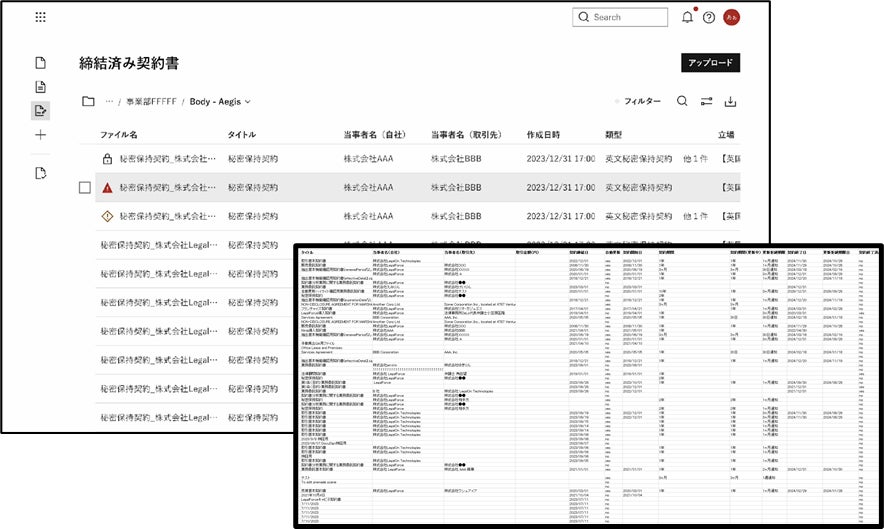884x529 pixels.
Task: Sort by 当事者名（自社） column header
Action: point(374,135)
